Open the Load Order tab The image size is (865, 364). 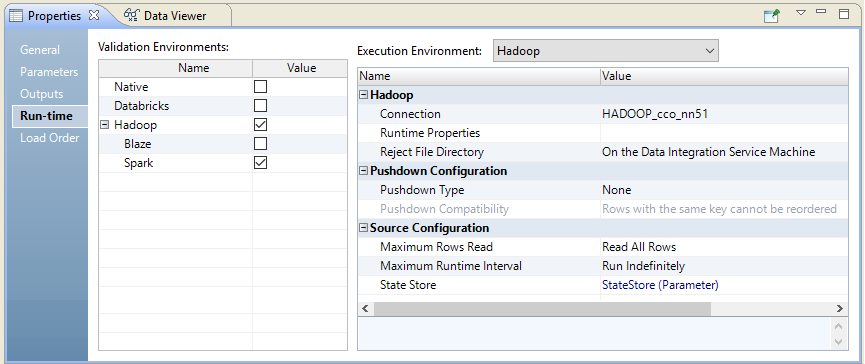pyautogui.click(x=50, y=138)
